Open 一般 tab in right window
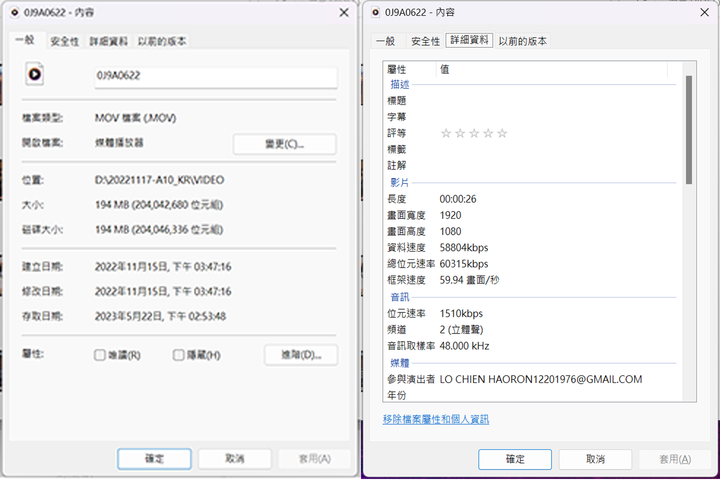The width and height of the screenshot is (720, 480). pyautogui.click(x=386, y=41)
